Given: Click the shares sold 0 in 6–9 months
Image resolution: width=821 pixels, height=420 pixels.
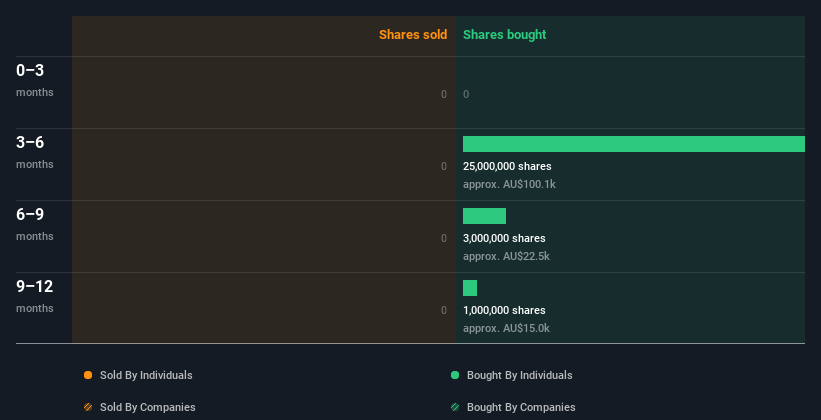Looking at the screenshot, I should point(444,238).
